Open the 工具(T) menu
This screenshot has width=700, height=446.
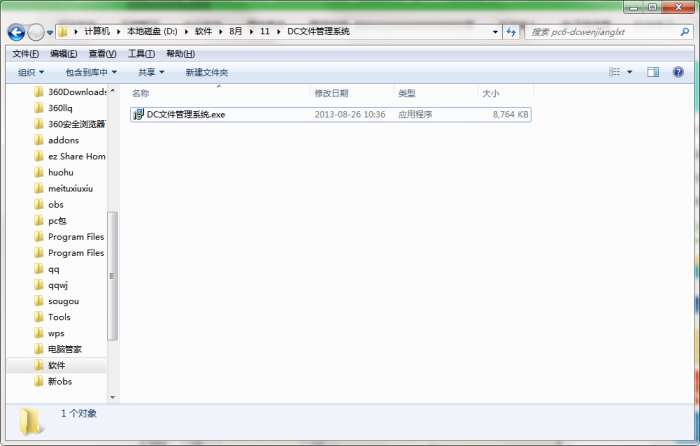coord(142,54)
